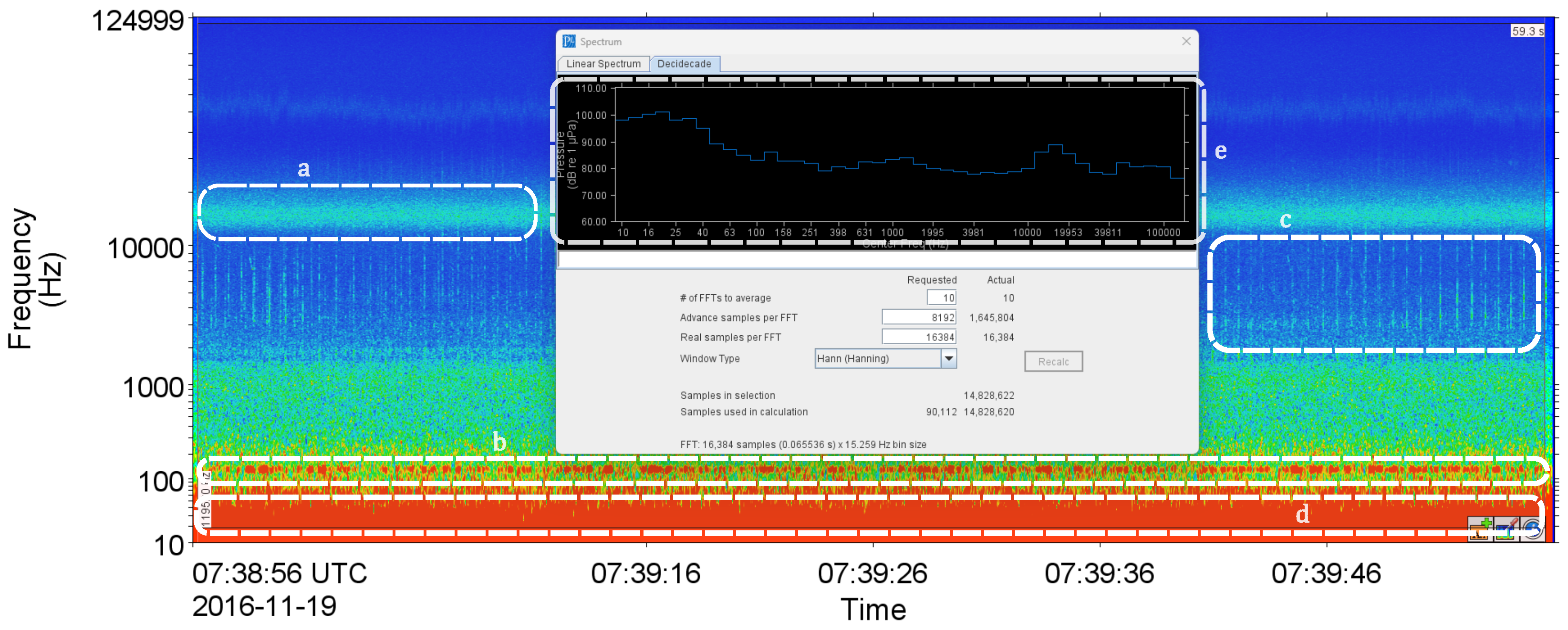Click the add annotation icon with green plus

pos(1480,528)
